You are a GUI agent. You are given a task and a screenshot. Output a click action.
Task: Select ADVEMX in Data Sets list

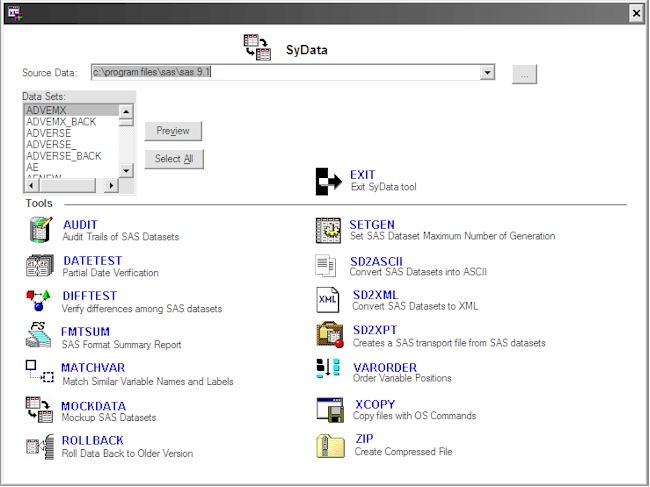(x=72, y=110)
